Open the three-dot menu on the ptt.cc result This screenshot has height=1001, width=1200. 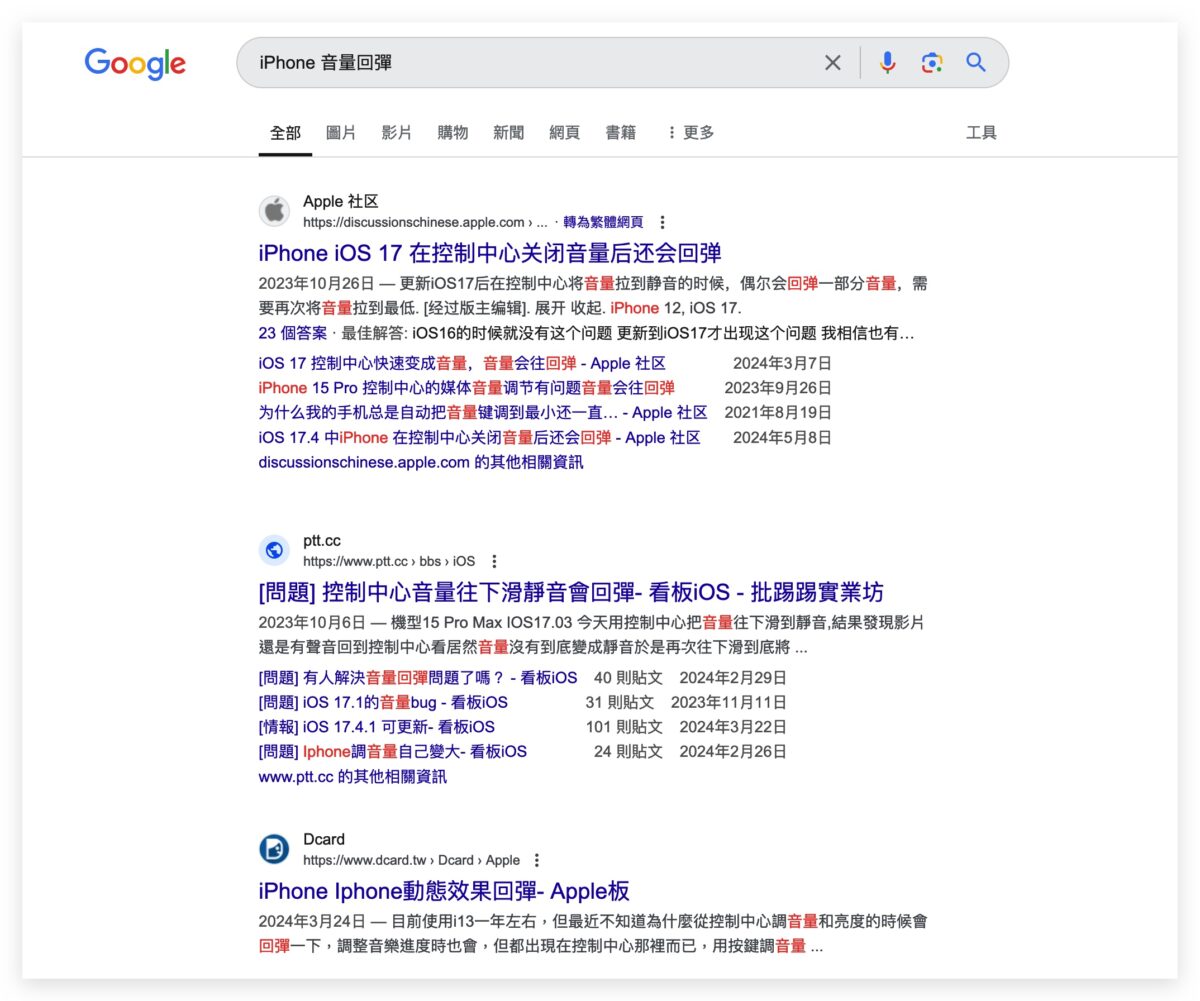point(496,562)
